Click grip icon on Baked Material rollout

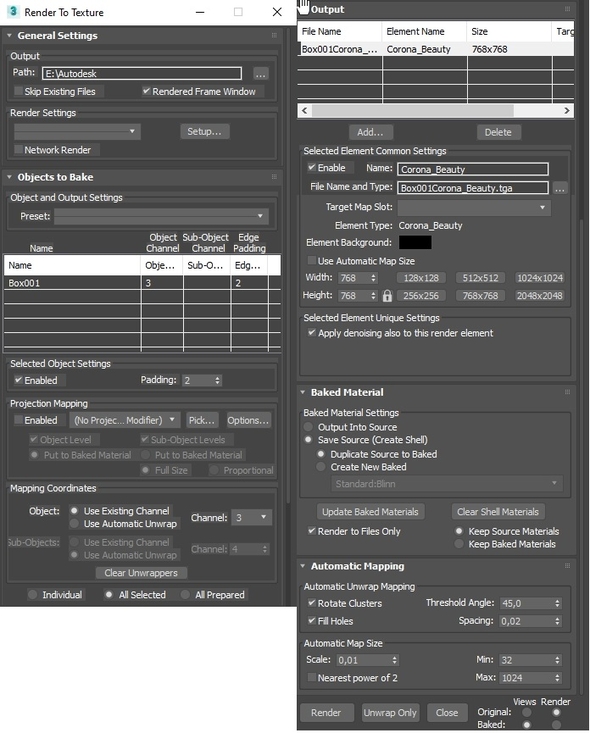tap(567, 392)
